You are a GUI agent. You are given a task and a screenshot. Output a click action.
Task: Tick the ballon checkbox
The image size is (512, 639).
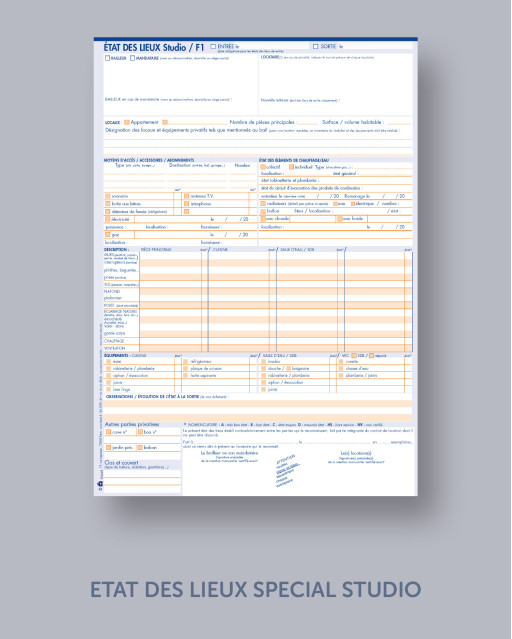coord(263,211)
